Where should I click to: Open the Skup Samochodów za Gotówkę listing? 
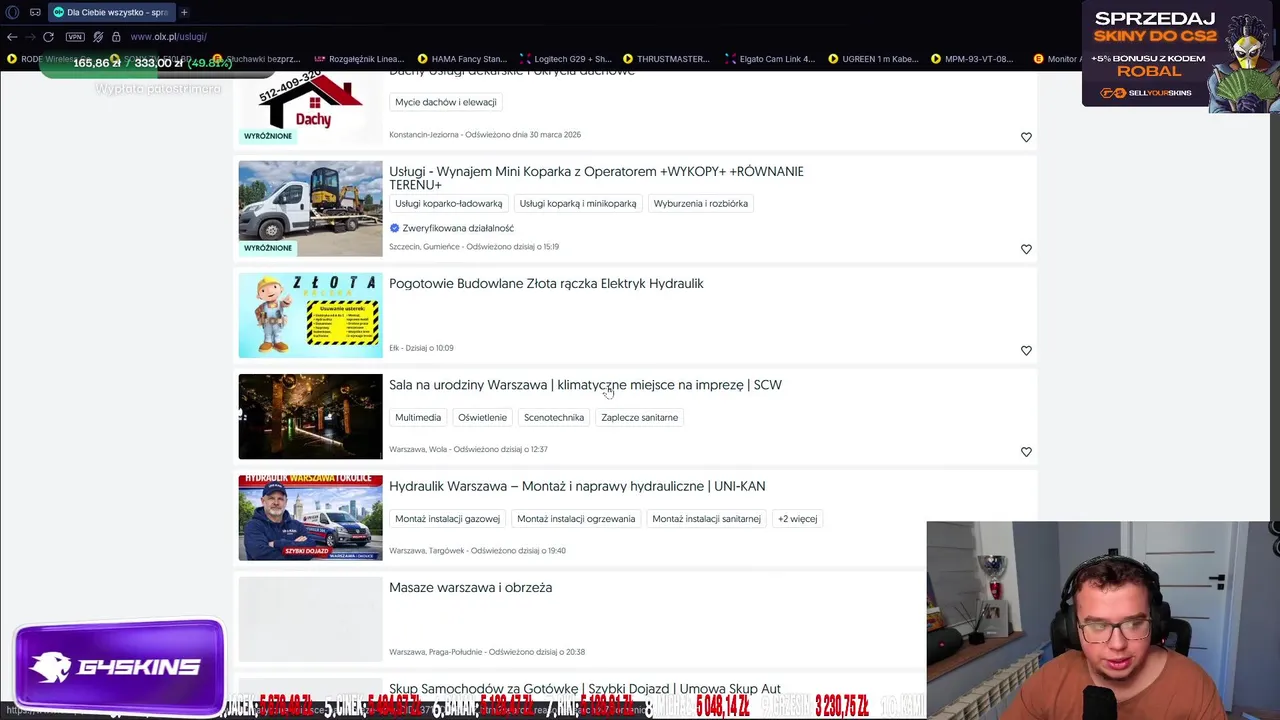[x=585, y=689]
